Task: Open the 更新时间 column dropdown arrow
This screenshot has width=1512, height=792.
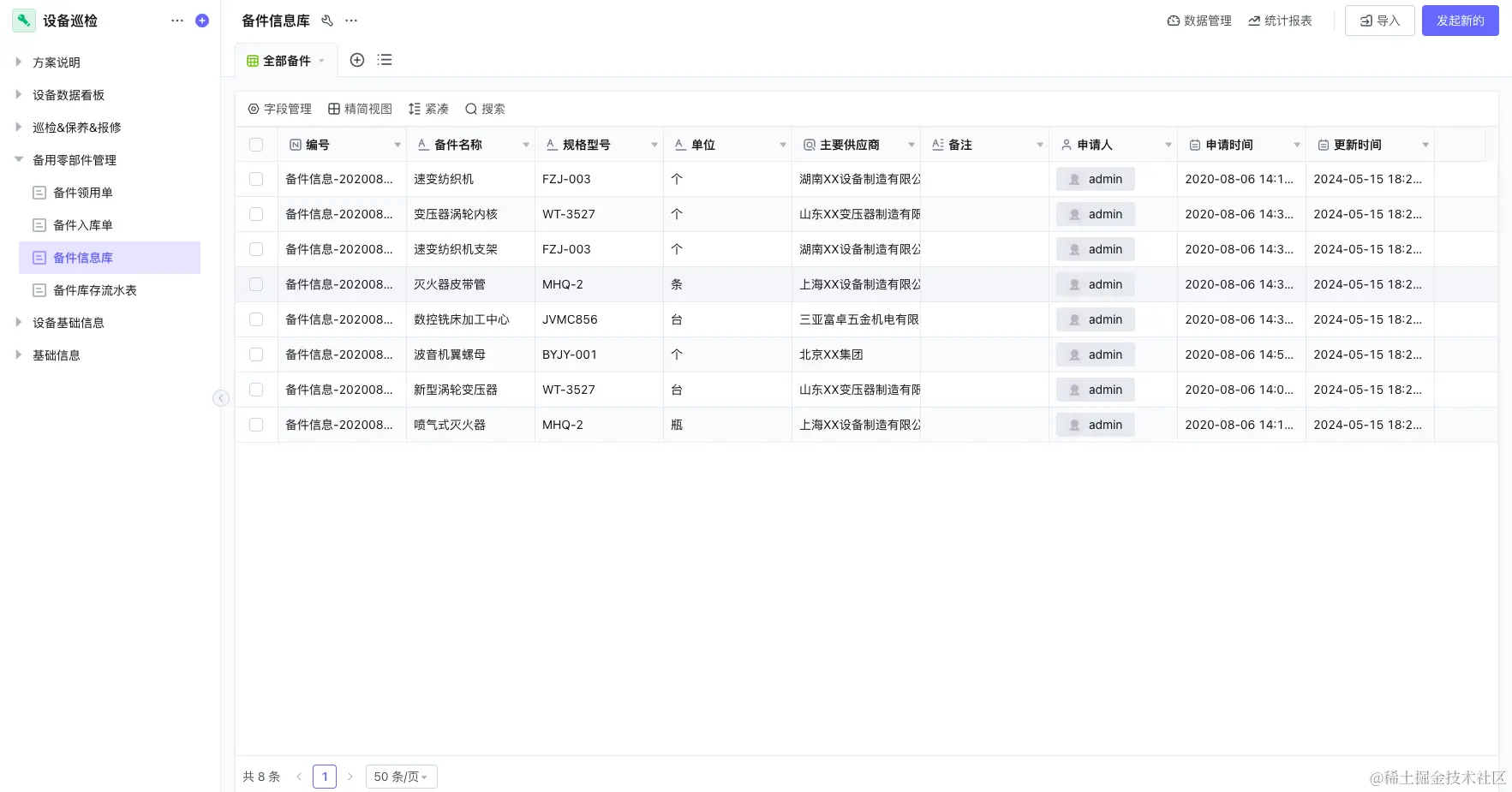Action: click(1425, 145)
